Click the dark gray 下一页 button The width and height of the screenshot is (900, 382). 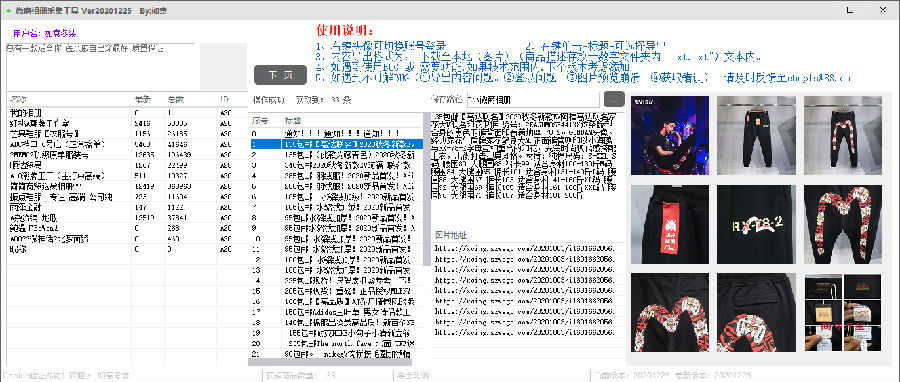(280, 75)
